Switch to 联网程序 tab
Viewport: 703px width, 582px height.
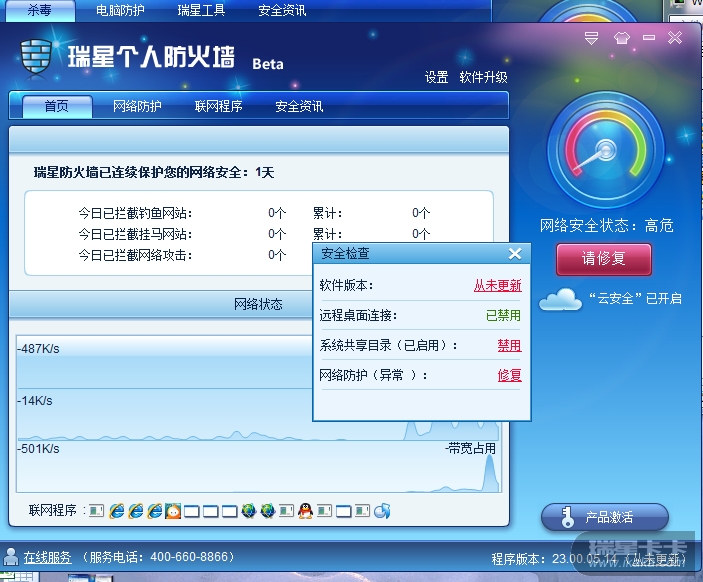point(218,107)
